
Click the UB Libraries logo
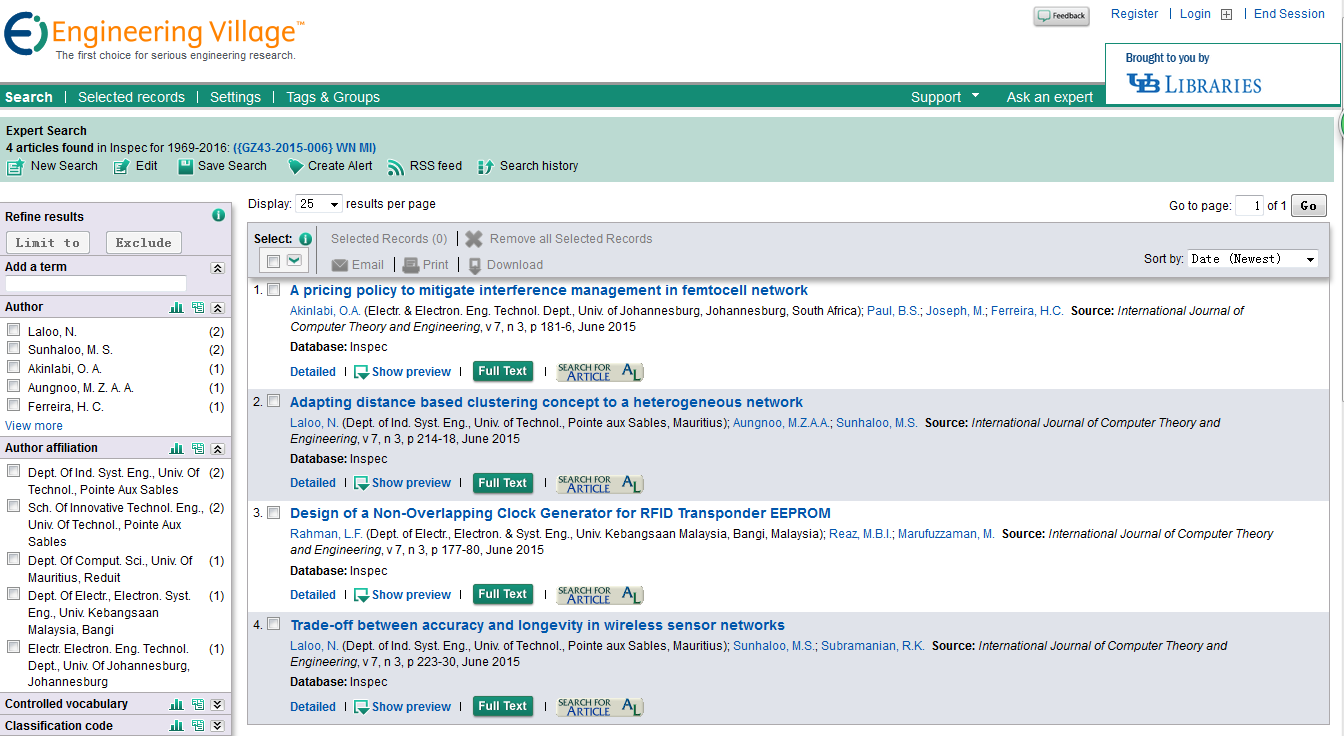pyautogui.click(x=1194, y=84)
